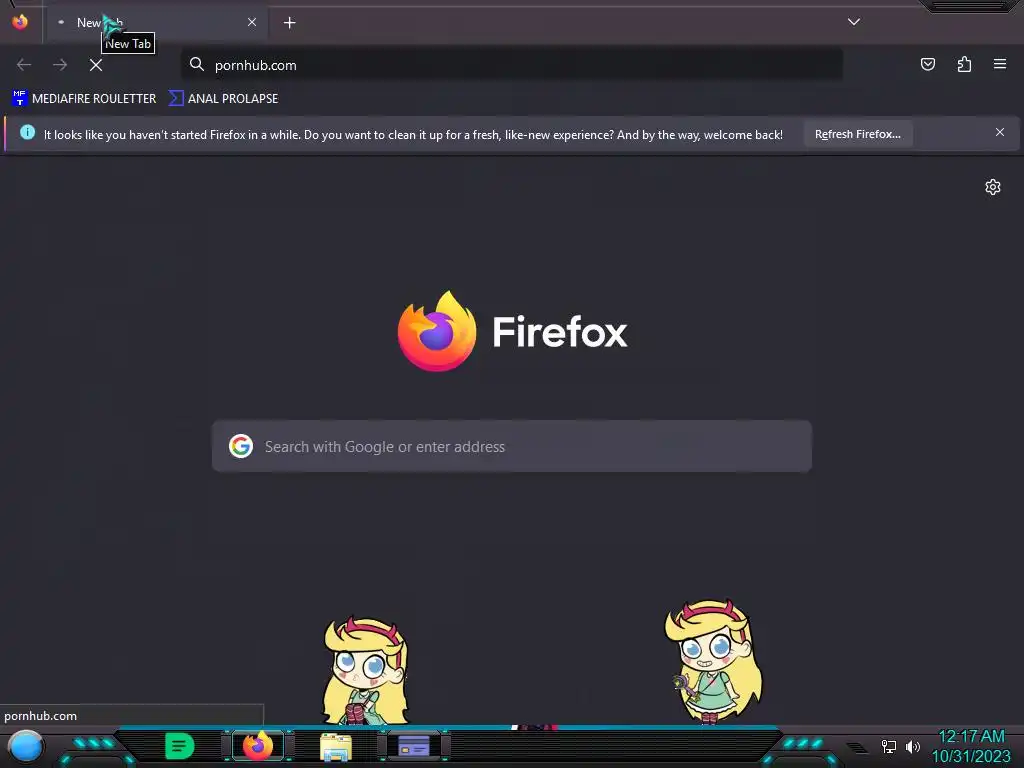1024x768 pixels.
Task: Click the right Star Butterfly mascot holding wand
Action: click(714, 661)
